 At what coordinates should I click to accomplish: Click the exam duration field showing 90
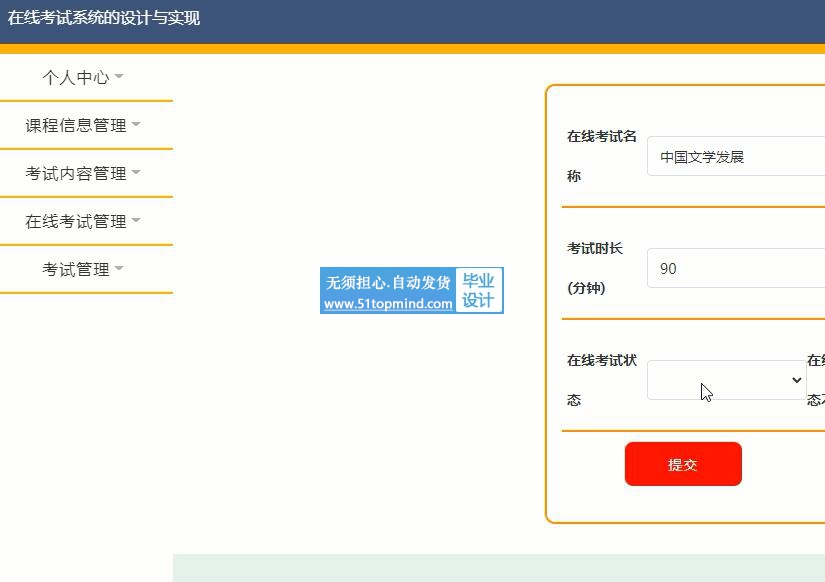[x=736, y=268]
